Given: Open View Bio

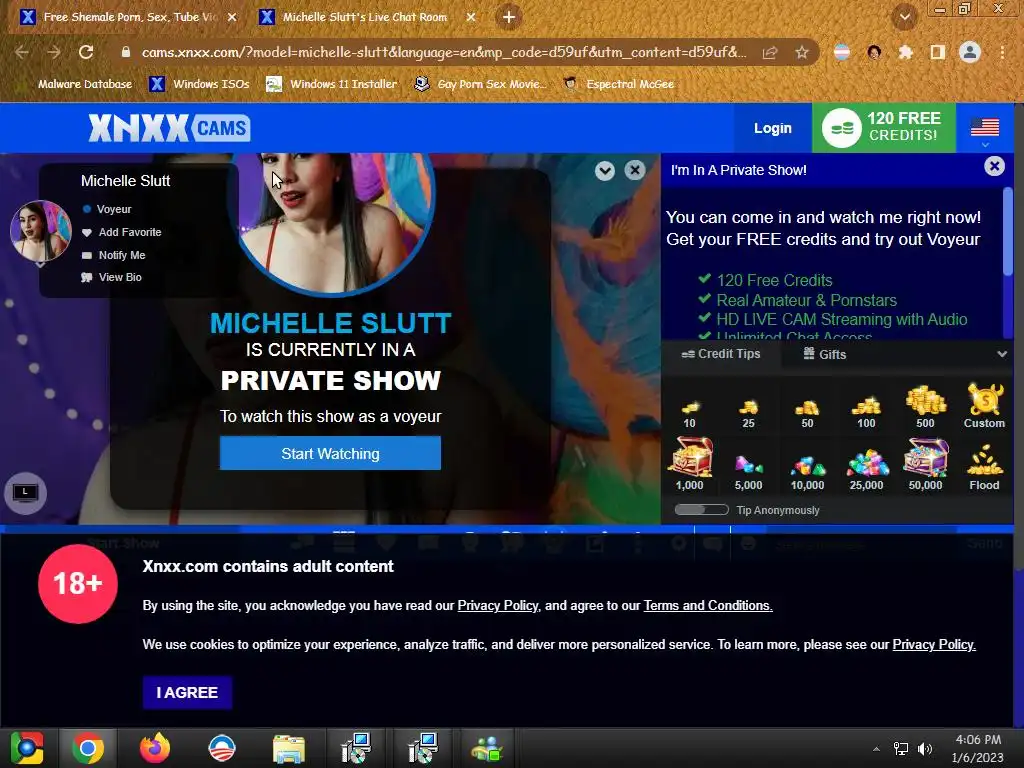Looking at the screenshot, I should (112, 278).
